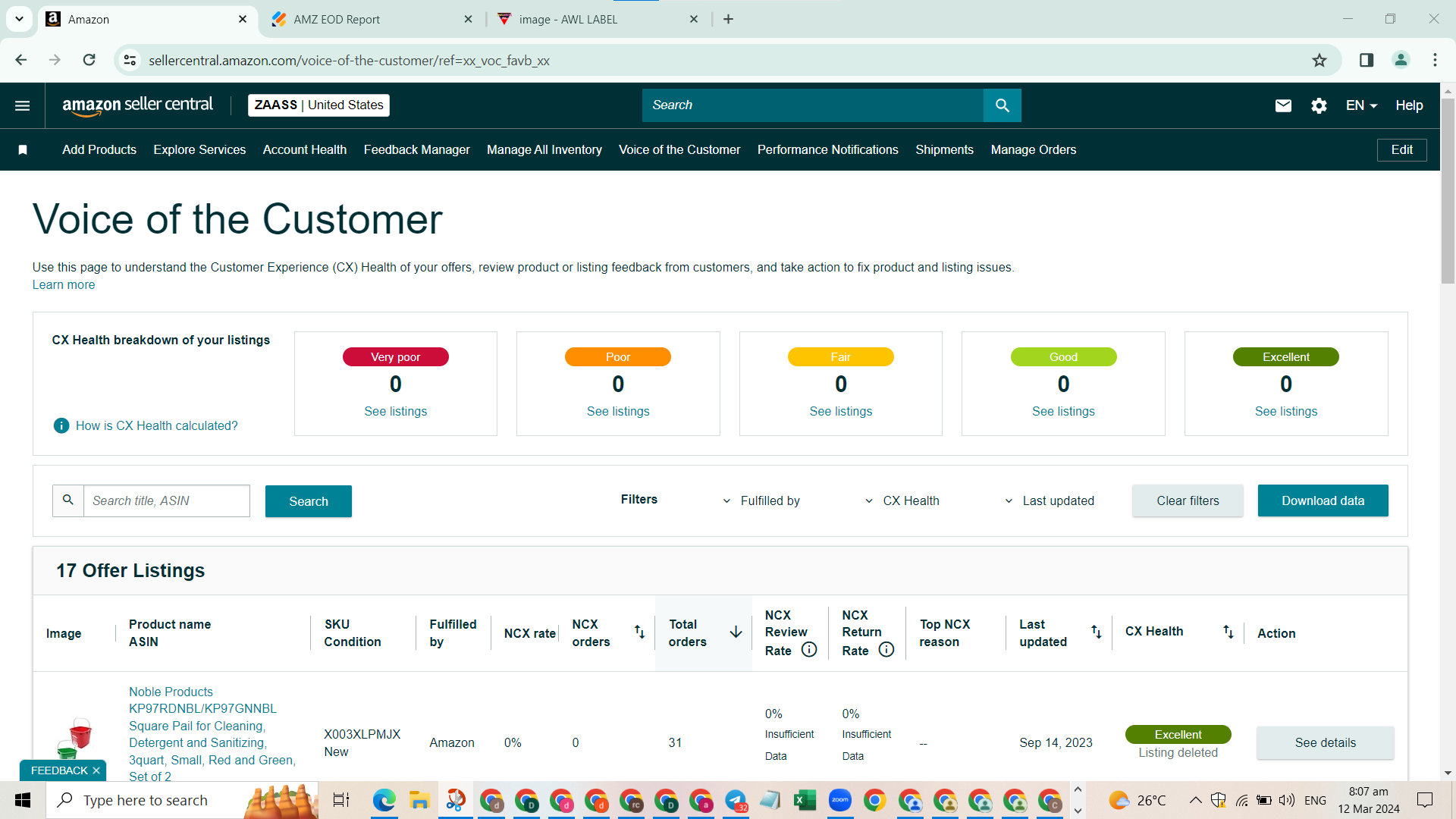Open the Task View taskbar icon

coord(341,800)
